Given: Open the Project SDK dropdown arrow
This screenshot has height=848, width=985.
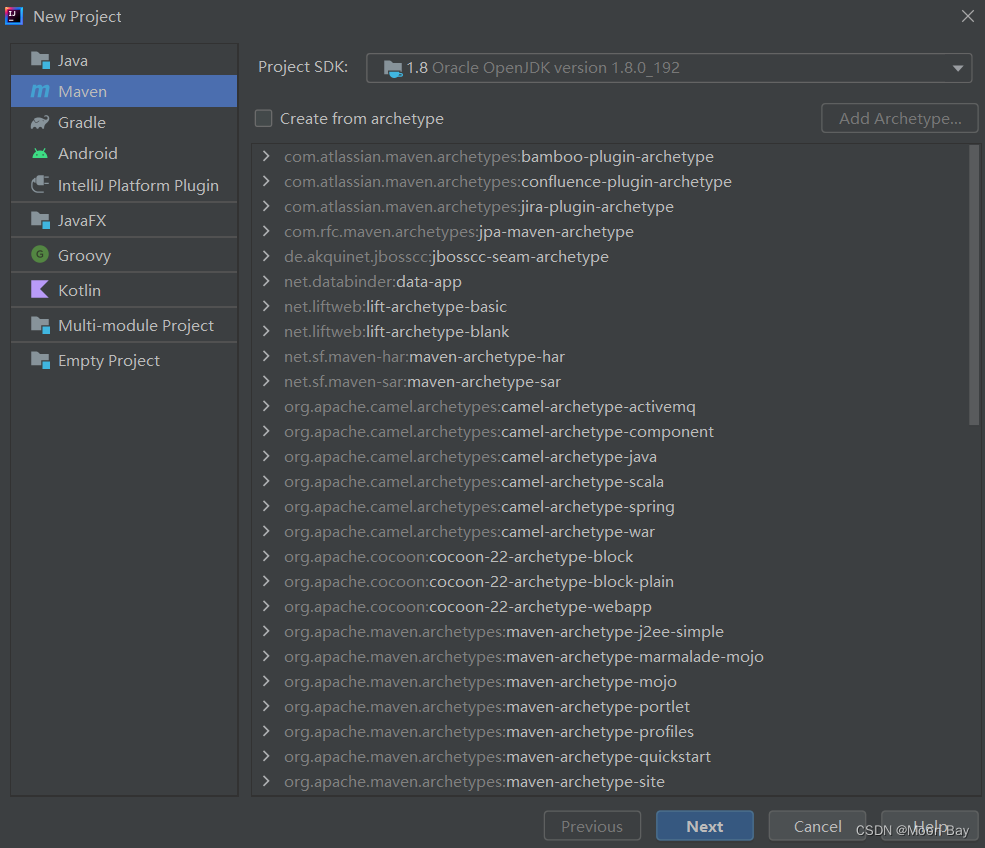Looking at the screenshot, I should click(x=957, y=68).
